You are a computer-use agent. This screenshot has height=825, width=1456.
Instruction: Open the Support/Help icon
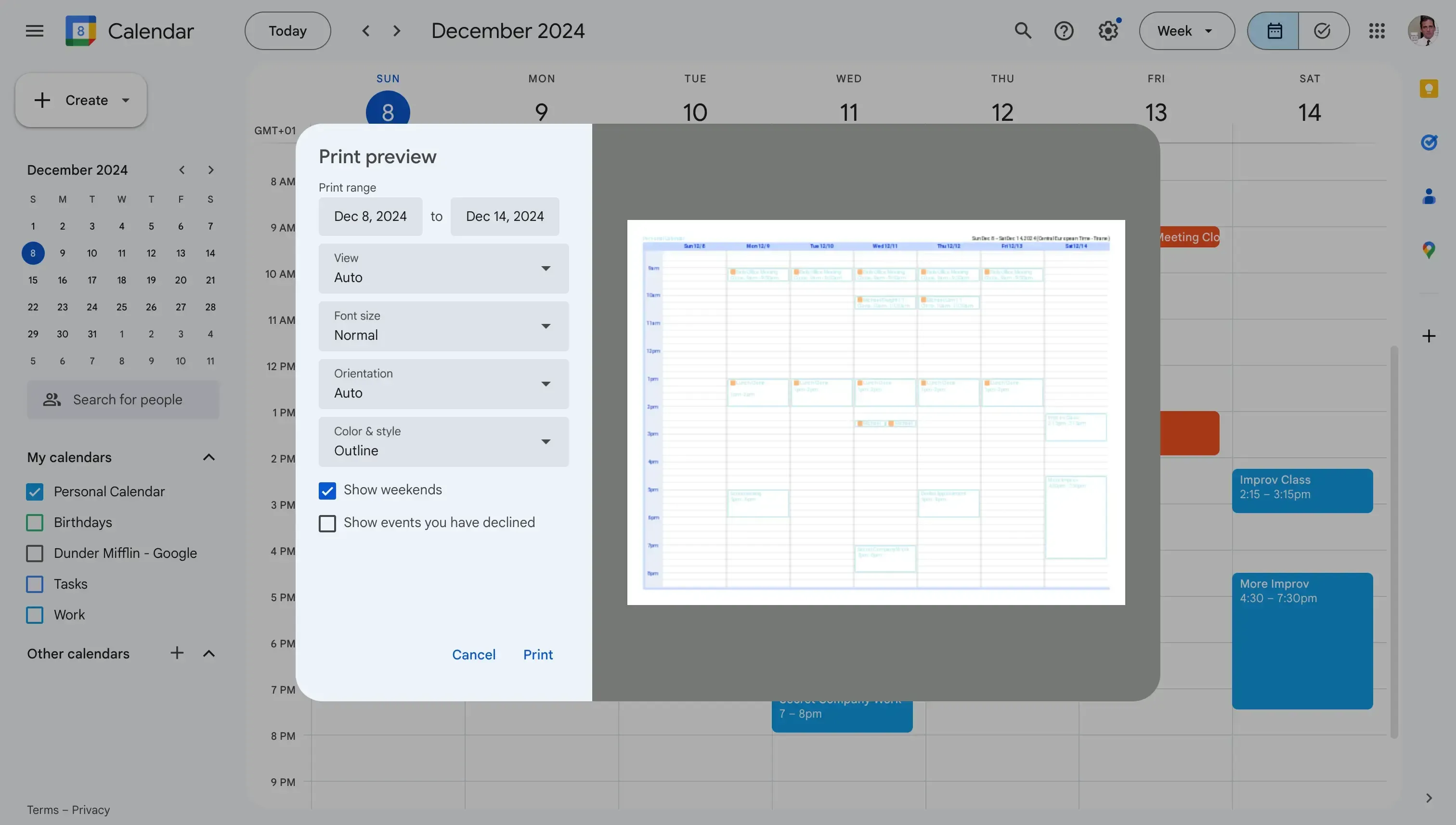tap(1065, 31)
